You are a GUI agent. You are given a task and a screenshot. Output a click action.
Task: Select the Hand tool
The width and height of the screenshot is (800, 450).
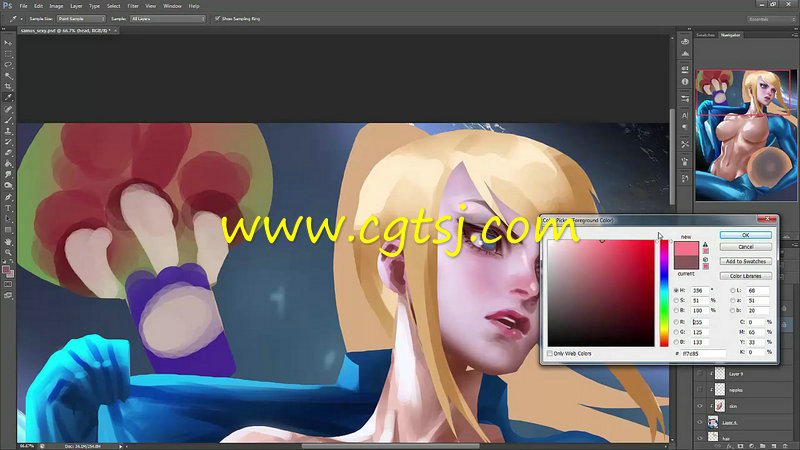8,241
